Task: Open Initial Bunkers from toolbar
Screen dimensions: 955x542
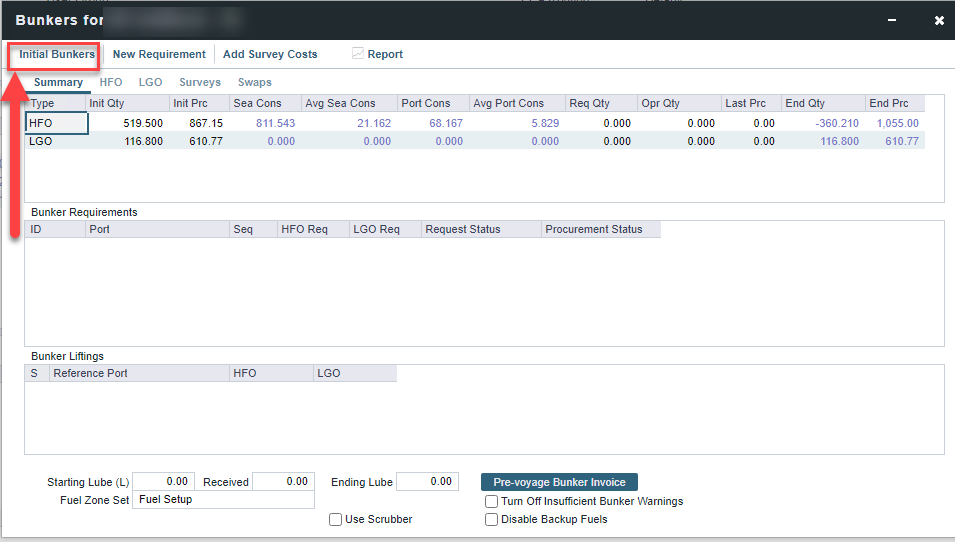Action: [57, 54]
